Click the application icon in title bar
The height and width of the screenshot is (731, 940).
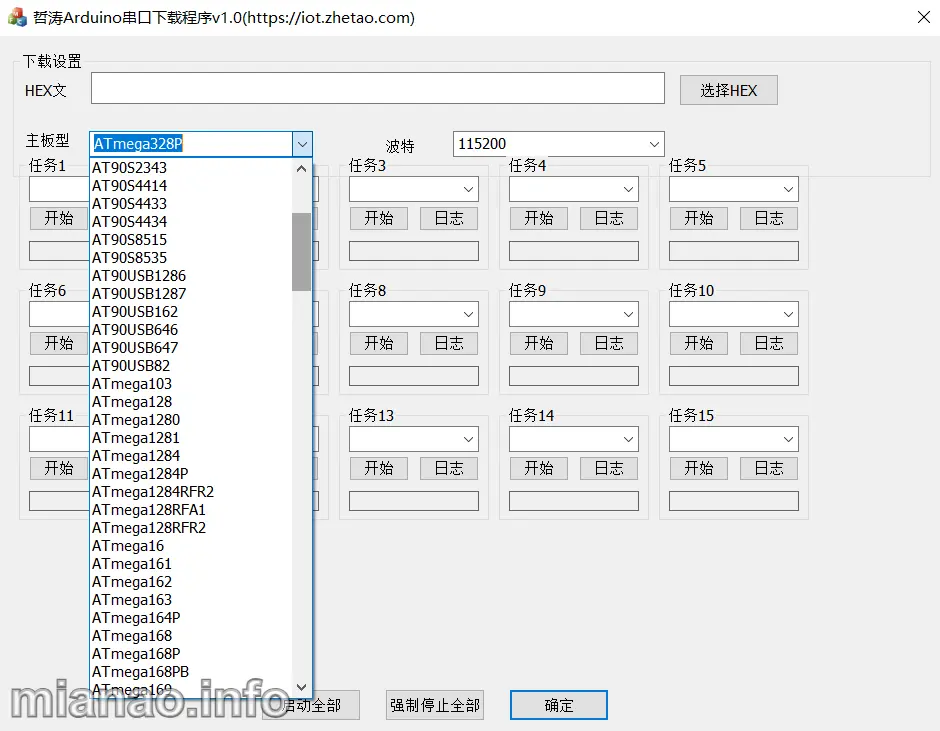[x=18, y=17]
